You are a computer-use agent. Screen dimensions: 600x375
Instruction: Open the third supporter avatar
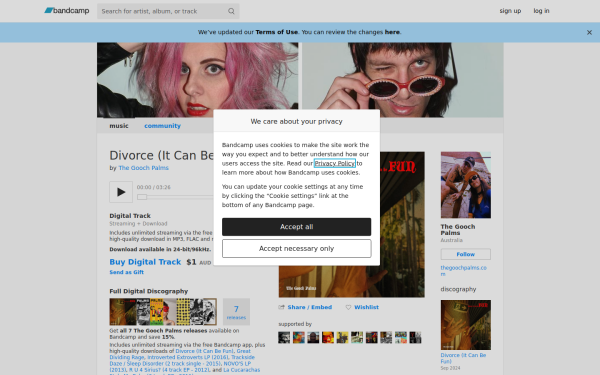point(313,338)
